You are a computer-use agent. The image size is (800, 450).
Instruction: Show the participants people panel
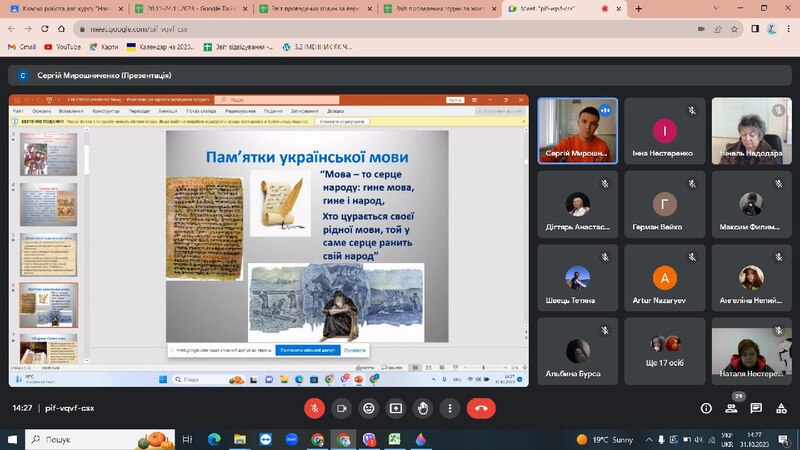(x=731, y=408)
